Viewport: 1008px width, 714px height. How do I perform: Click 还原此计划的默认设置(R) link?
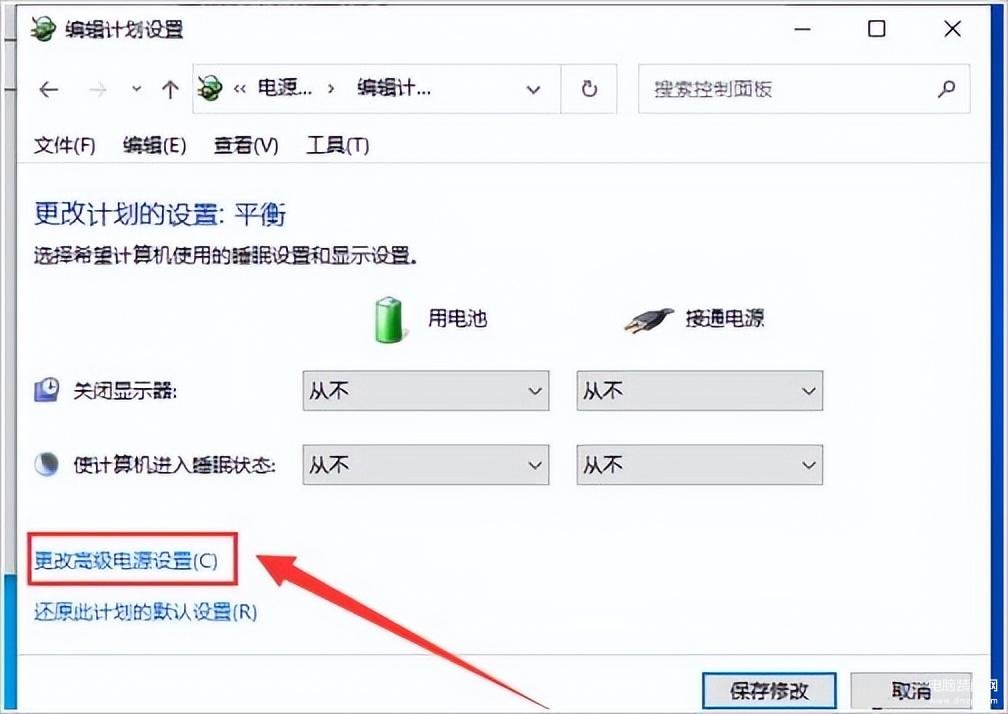click(x=145, y=611)
